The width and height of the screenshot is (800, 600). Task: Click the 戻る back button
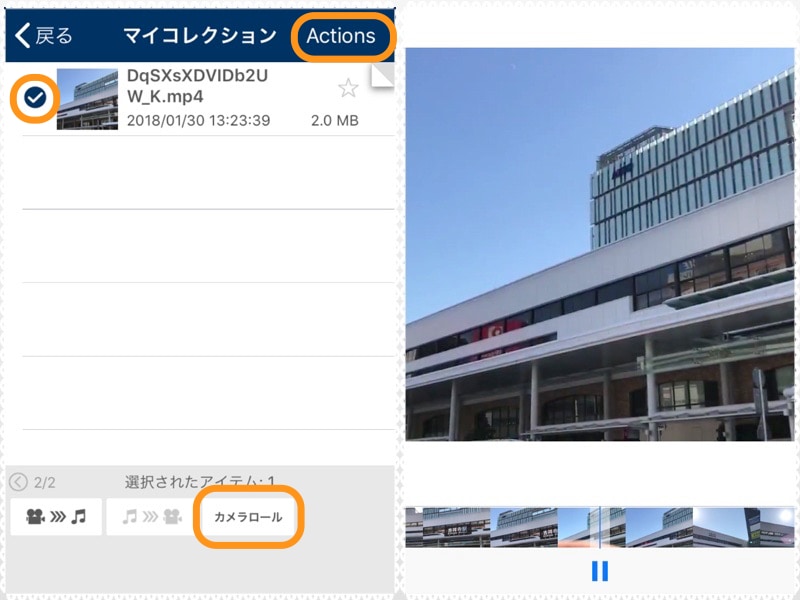tap(42, 35)
